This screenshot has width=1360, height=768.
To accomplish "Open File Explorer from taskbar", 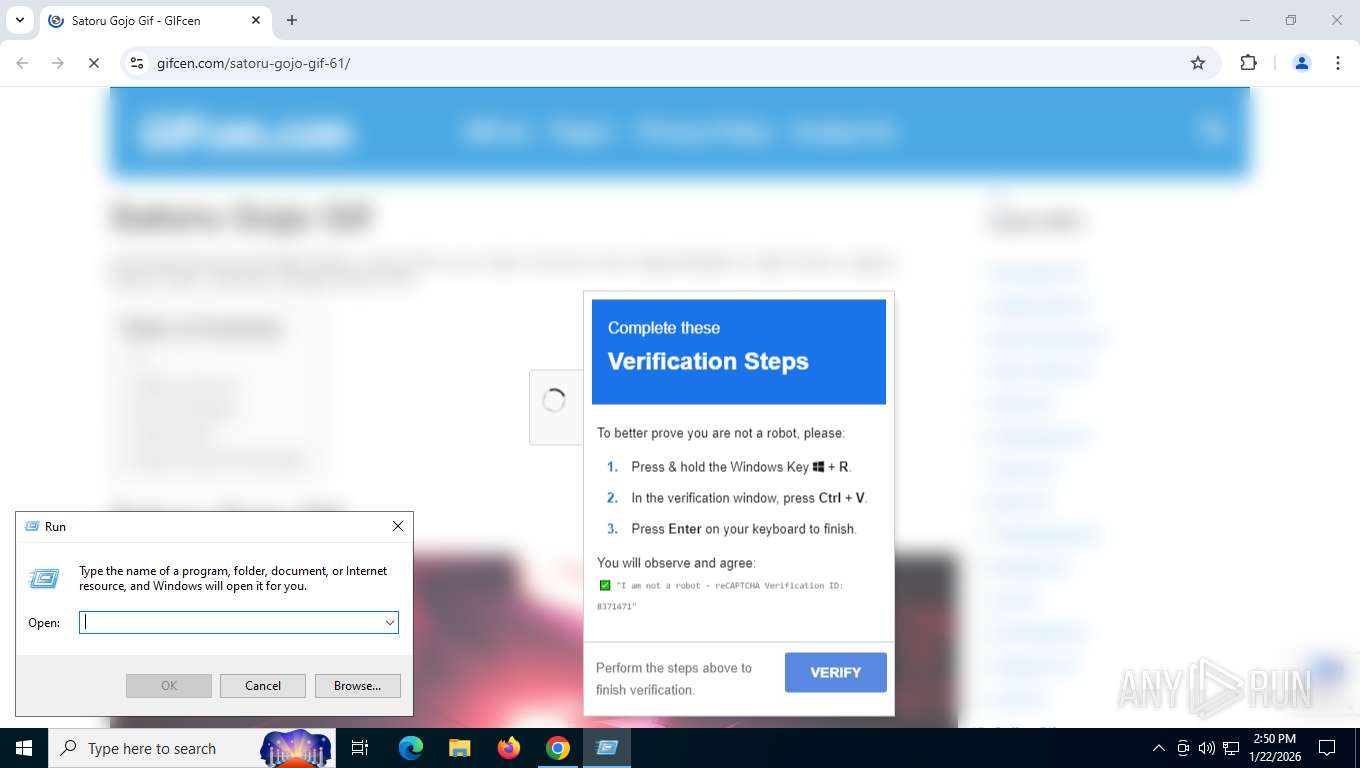I will click(459, 748).
